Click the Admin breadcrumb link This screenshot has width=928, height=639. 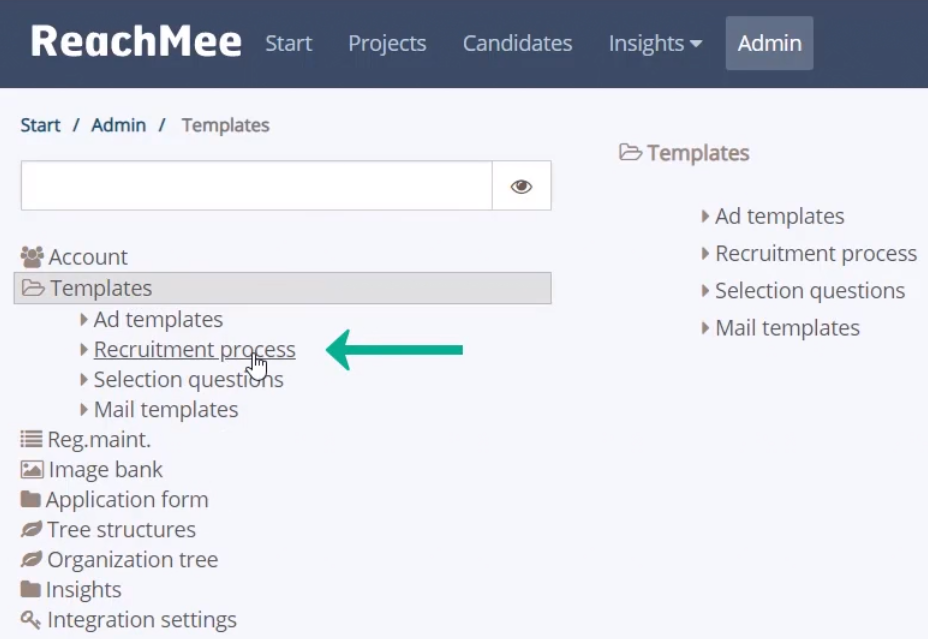118,125
